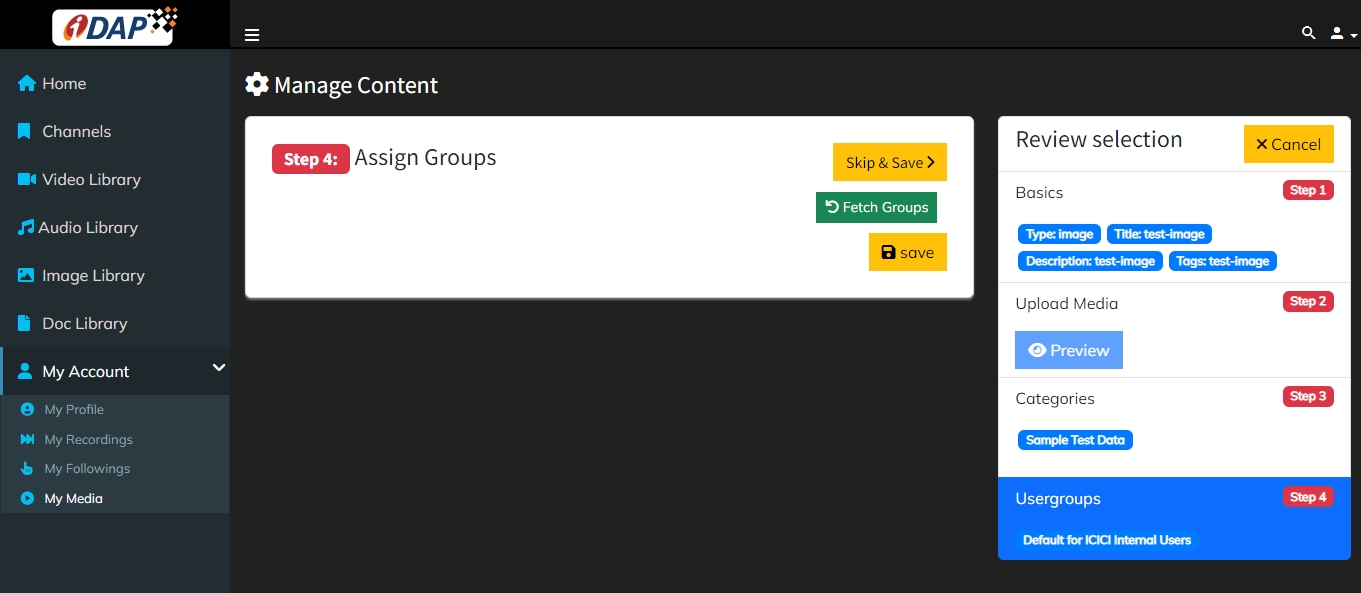Select the Categories section heading

pos(1055,398)
